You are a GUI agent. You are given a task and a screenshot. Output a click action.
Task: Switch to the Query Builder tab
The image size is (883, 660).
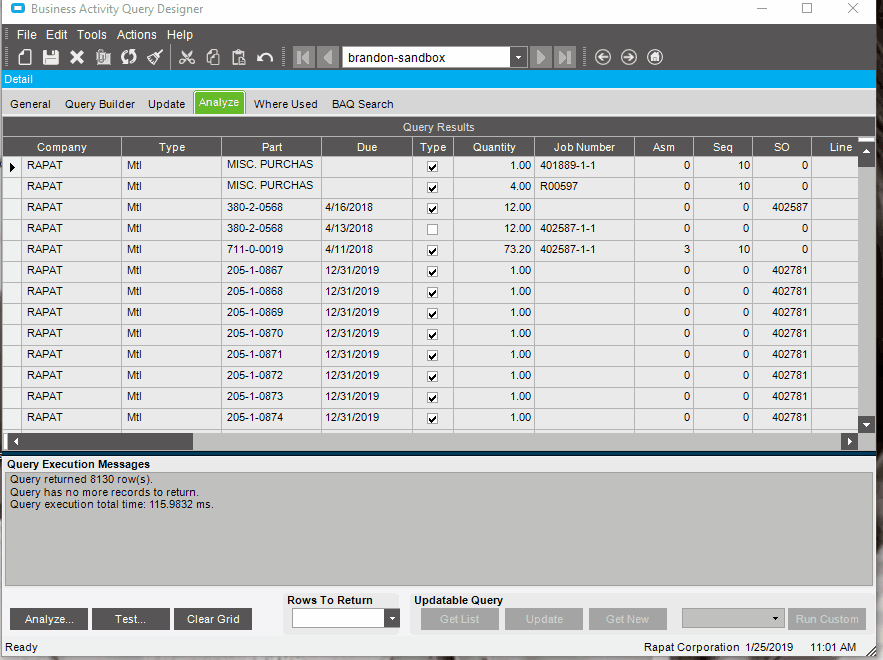click(100, 104)
